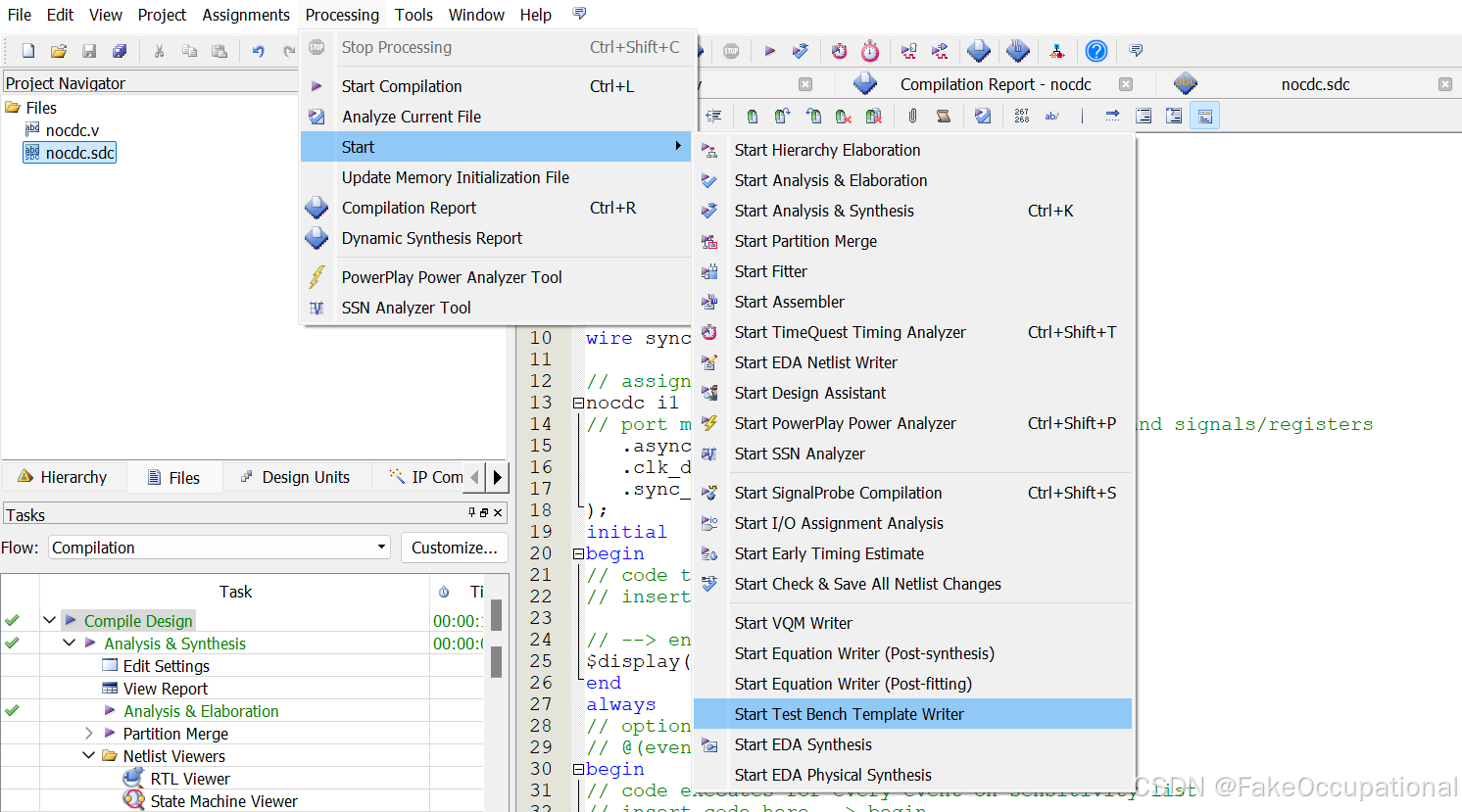Image resolution: width=1462 pixels, height=812 pixels.
Task: Open the Tools menu
Action: click(414, 15)
